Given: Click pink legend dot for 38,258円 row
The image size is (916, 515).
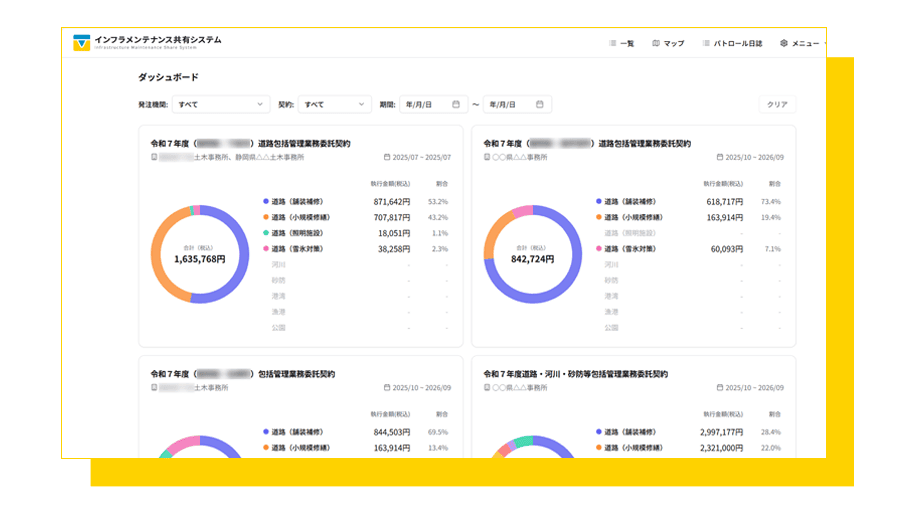Looking at the screenshot, I should (266, 249).
